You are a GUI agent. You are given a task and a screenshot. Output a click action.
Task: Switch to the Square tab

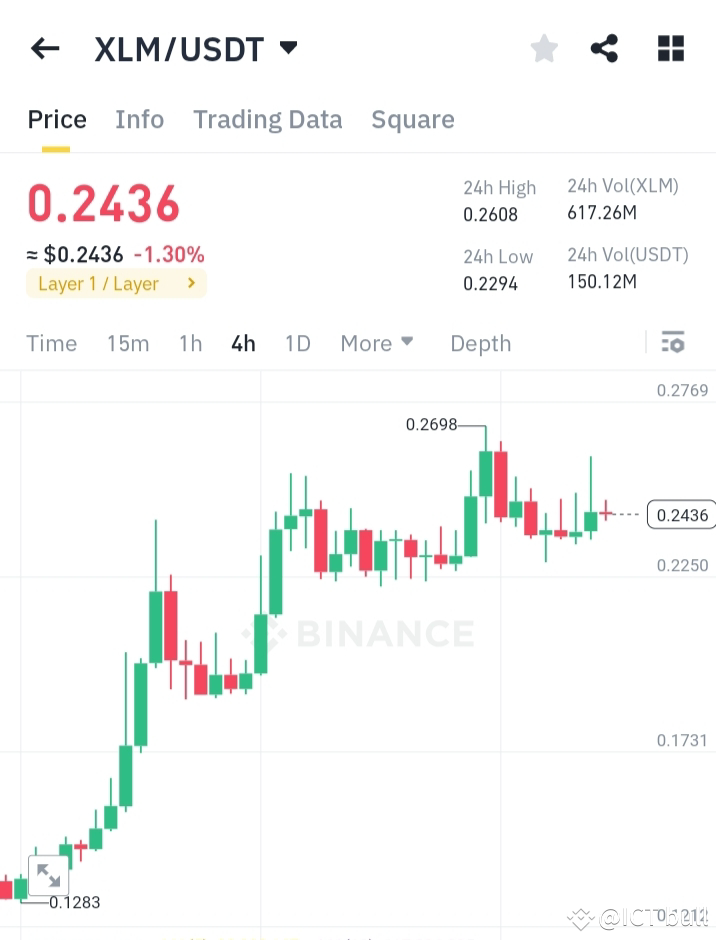(x=412, y=119)
